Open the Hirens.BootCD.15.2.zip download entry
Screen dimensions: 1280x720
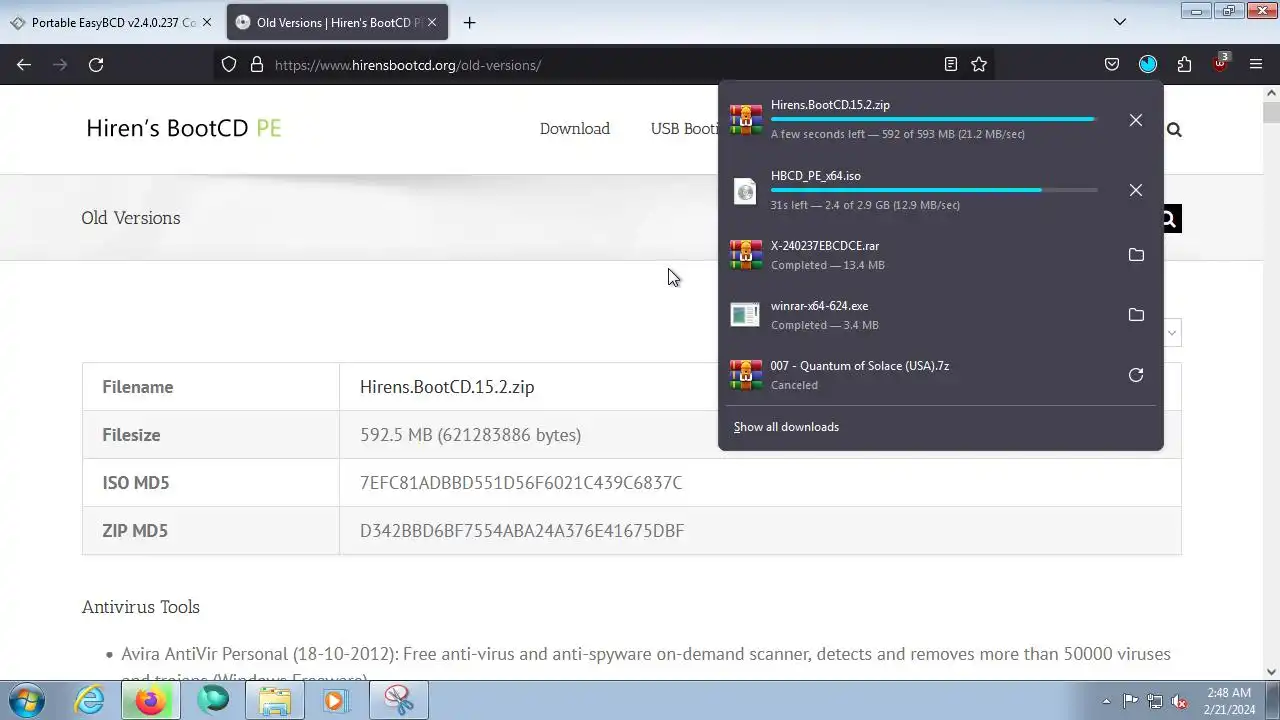[918, 120]
